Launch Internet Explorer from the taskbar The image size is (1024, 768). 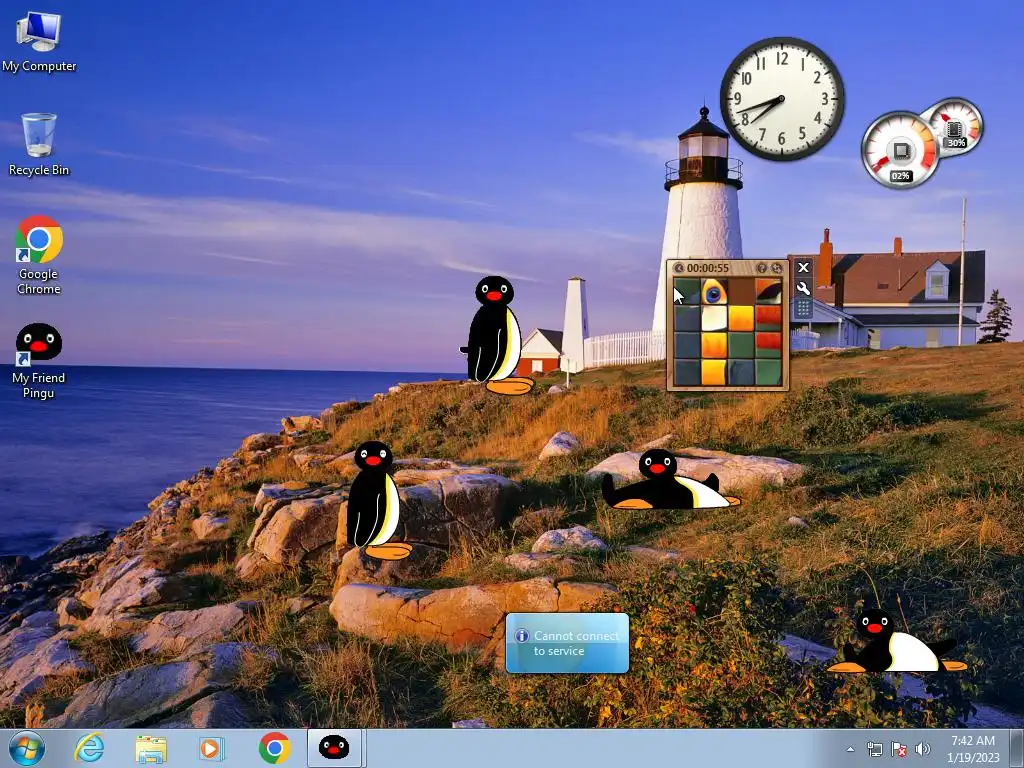click(x=89, y=748)
